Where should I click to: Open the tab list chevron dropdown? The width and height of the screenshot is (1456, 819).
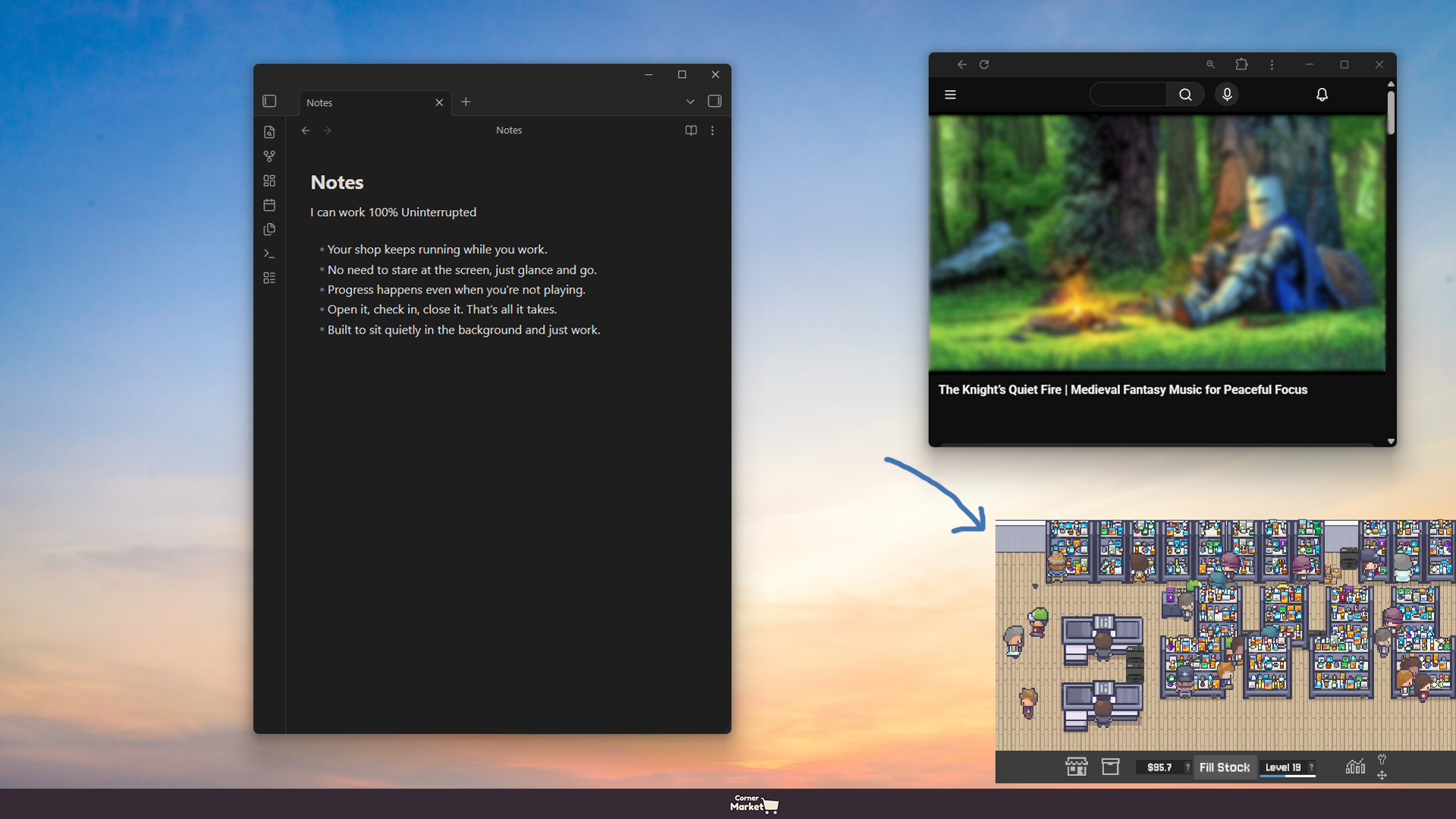[690, 101]
